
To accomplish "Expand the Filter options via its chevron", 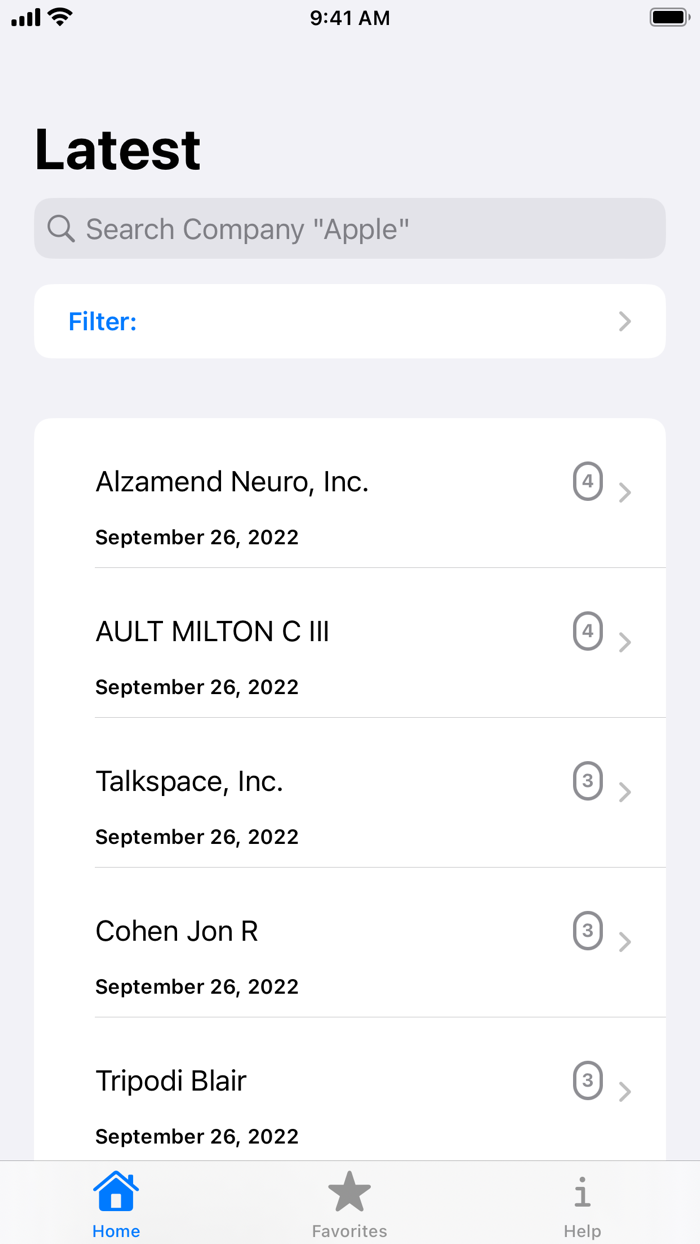I will 624,321.
